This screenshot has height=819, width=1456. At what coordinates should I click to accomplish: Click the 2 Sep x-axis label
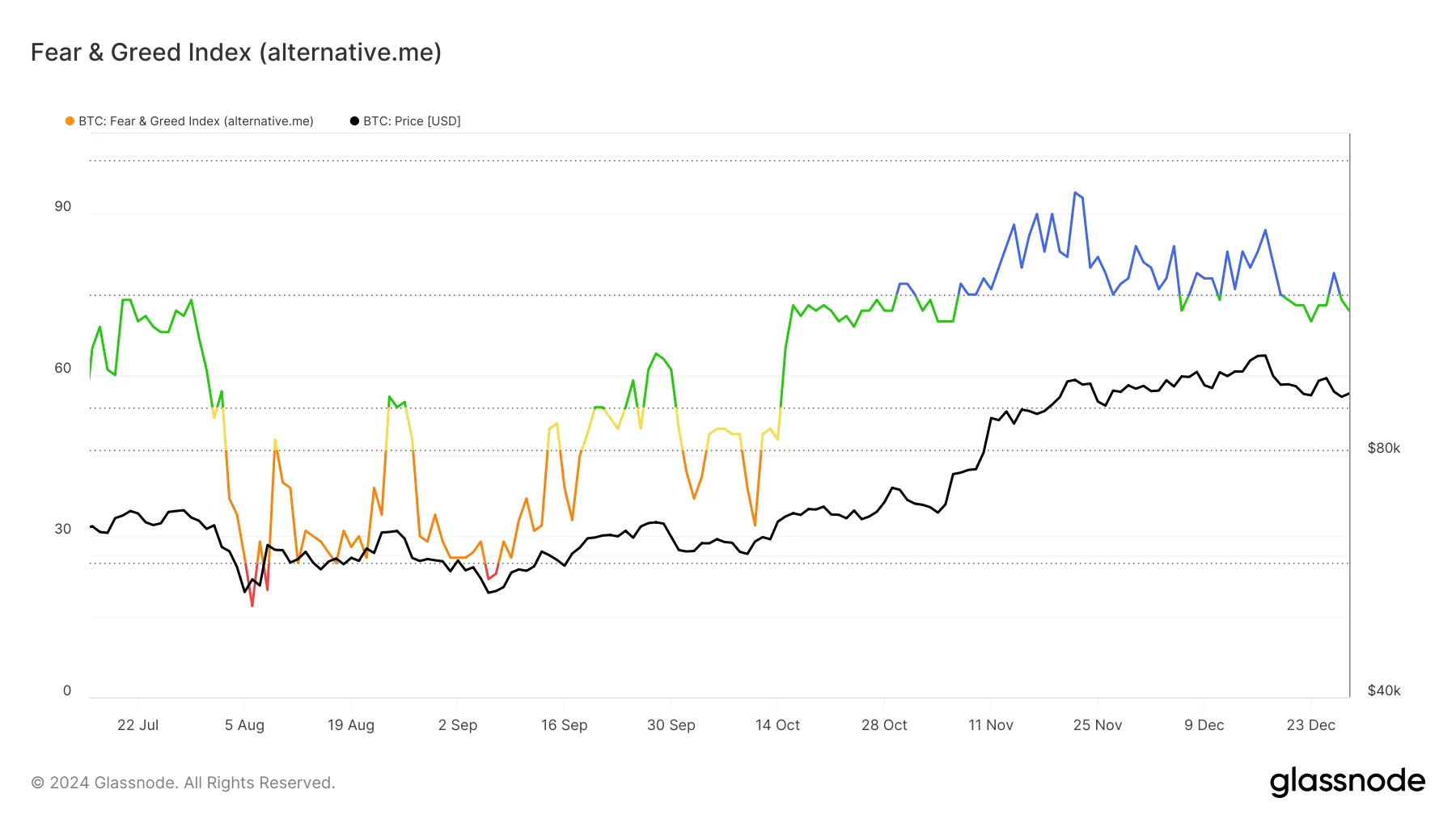(x=458, y=725)
